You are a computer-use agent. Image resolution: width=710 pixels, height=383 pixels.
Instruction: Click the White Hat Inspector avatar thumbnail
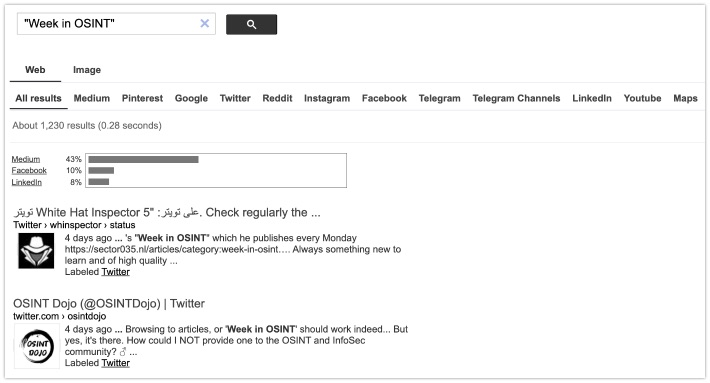coord(36,251)
